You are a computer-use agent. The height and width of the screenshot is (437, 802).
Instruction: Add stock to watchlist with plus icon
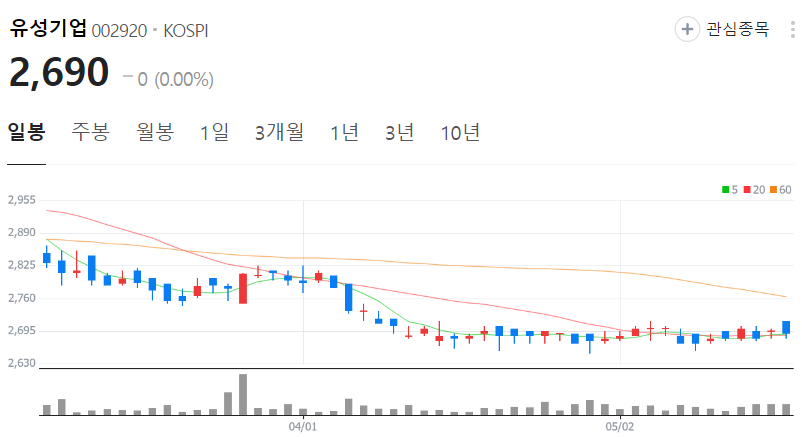[x=687, y=29]
